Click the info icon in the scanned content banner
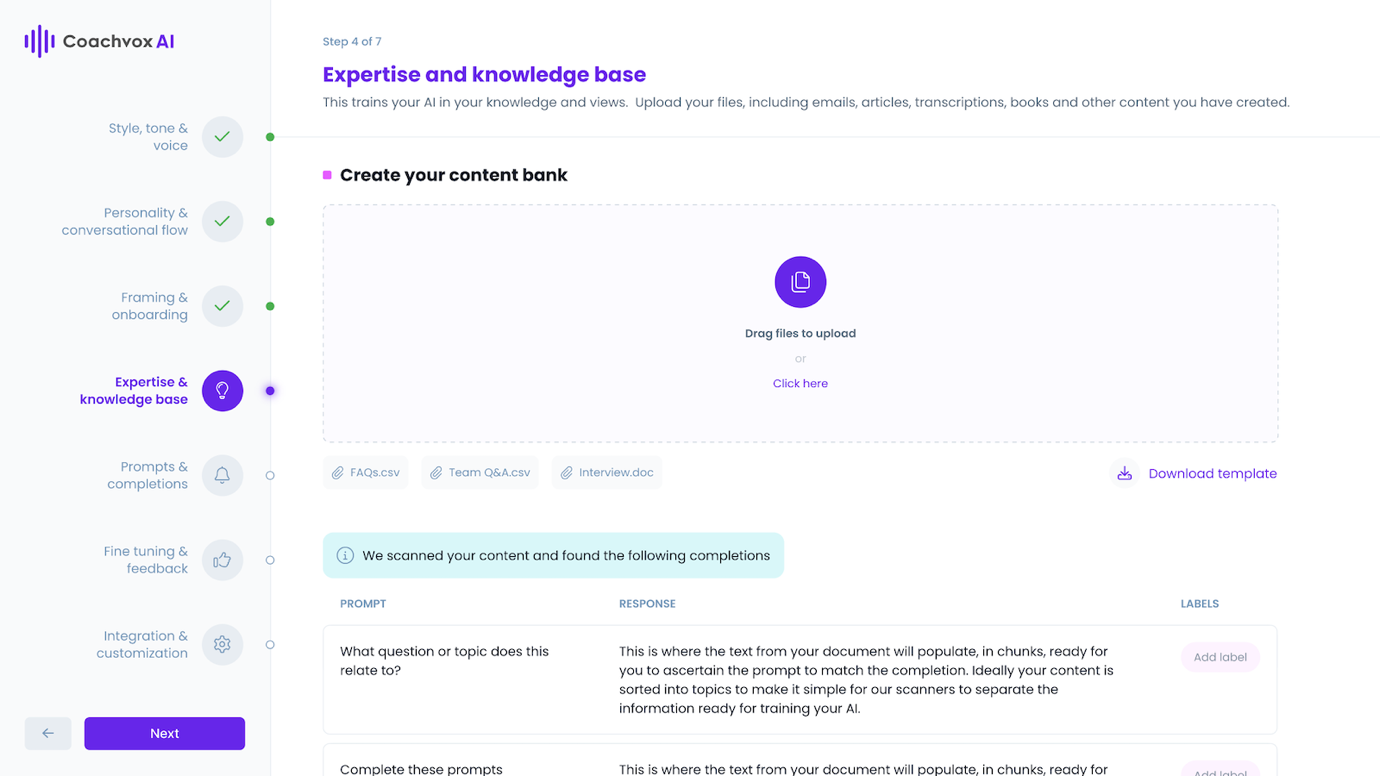Viewport: 1380px width, 776px height. tap(346, 555)
